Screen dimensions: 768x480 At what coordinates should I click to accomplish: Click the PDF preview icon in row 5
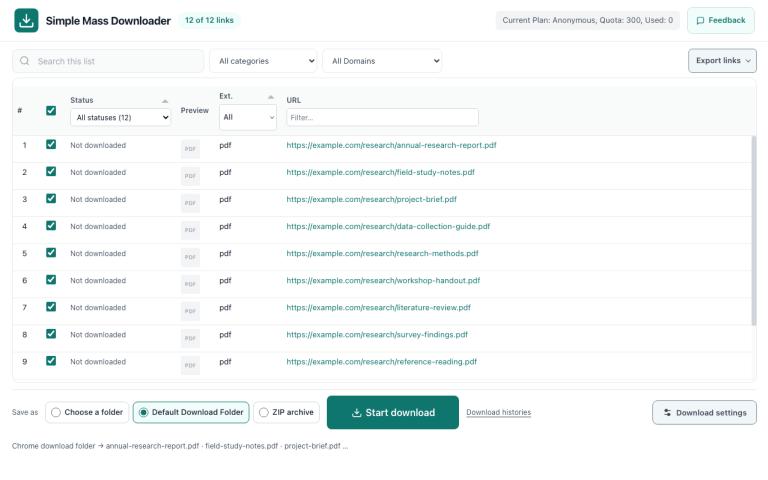tap(190, 257)
